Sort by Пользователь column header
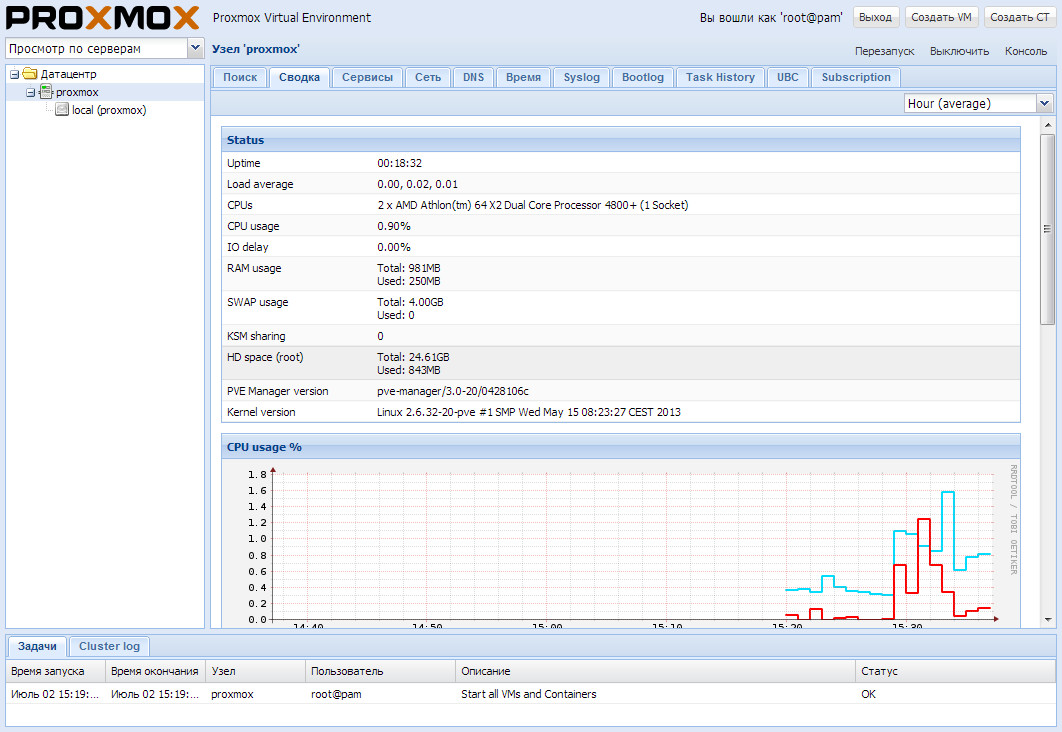Image resolution: width=1062 pixels, height=732 pixels. [x=380, y=671]
